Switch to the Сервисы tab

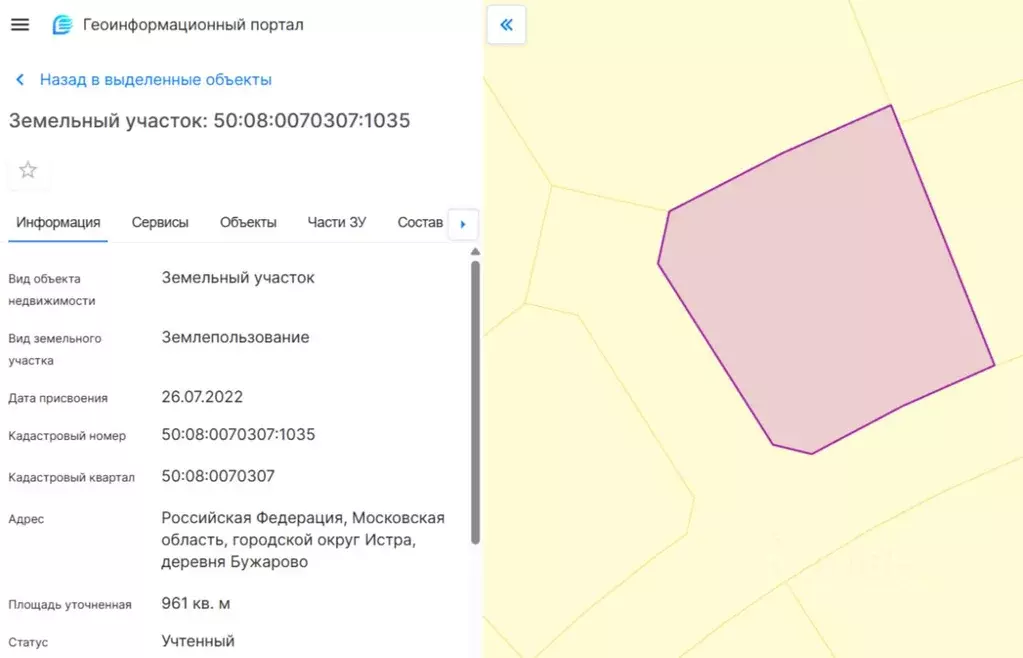(x=159, y=222)
